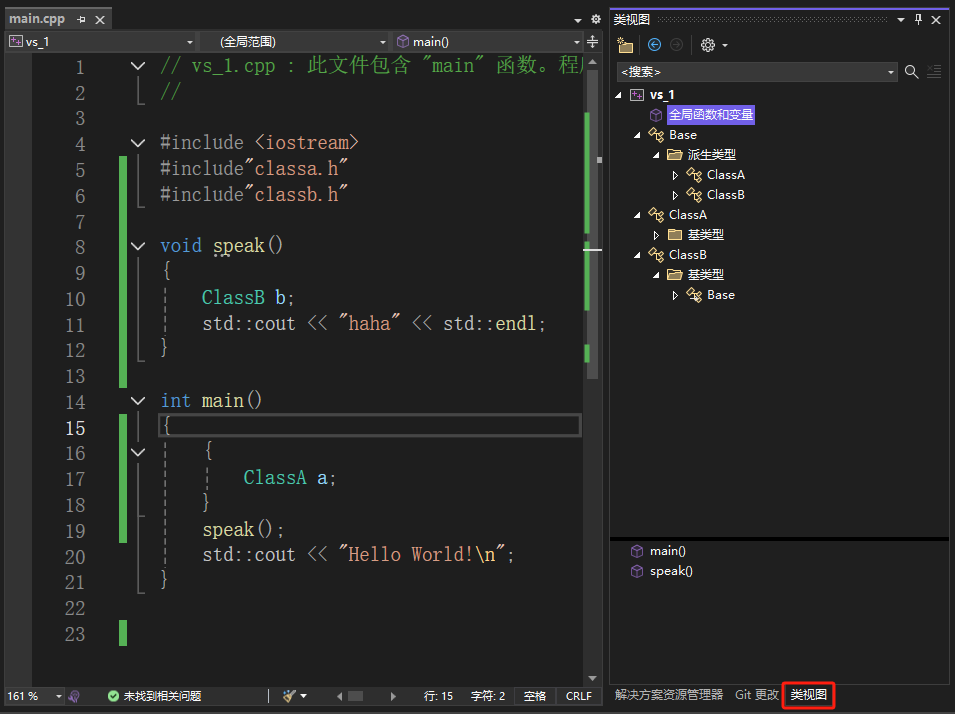The height and width of the screenshot is (714, 955).
Task: Open the Class View window options arrow
Action: tap(901, 19)
